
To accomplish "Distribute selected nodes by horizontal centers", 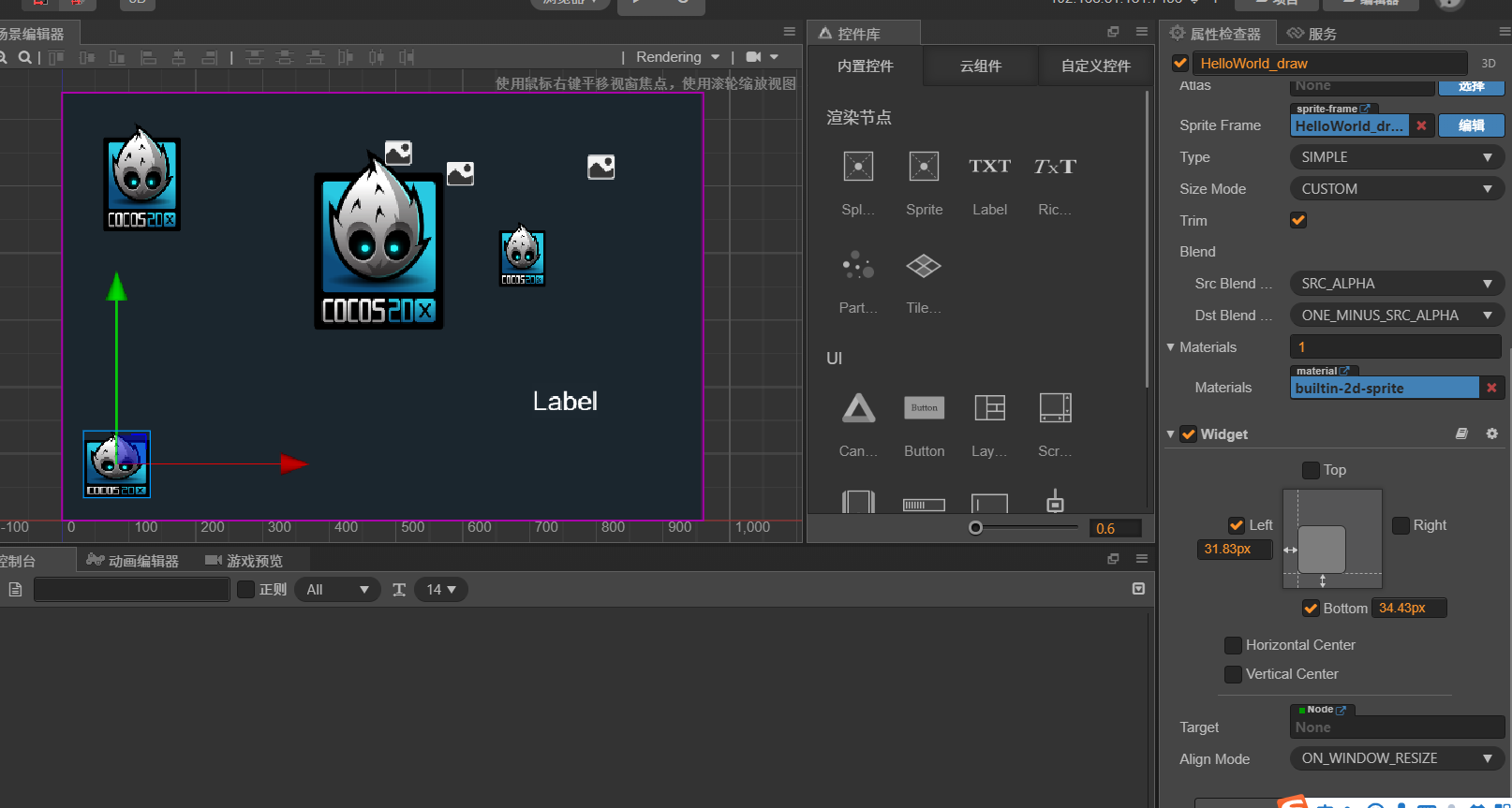I will [377, 57].
